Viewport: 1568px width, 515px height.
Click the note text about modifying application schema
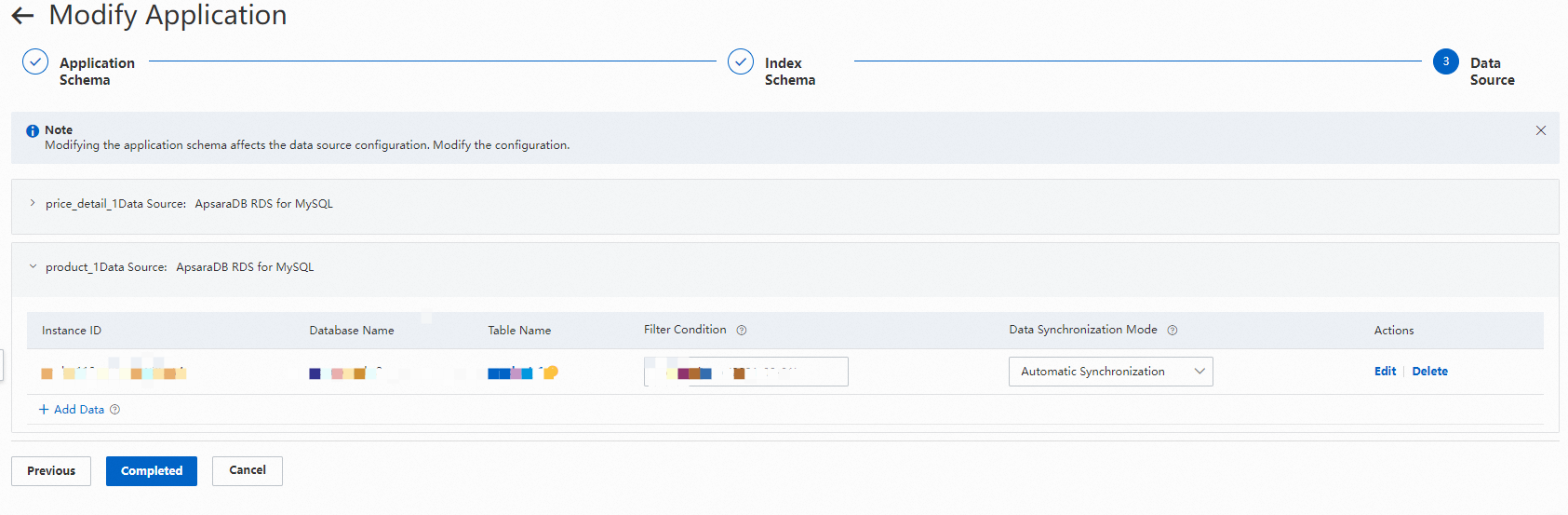(x=307, y=145)
